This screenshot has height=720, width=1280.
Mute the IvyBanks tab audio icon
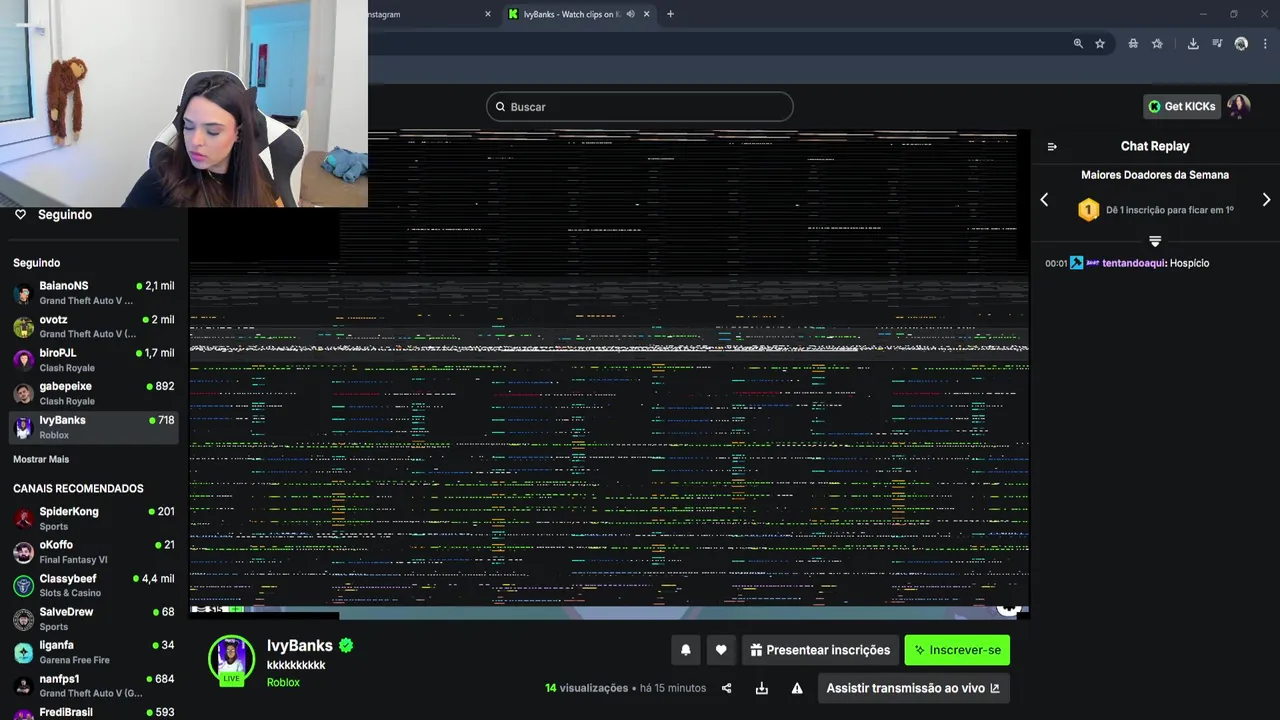pyautogui.click(x=630, y=14)
